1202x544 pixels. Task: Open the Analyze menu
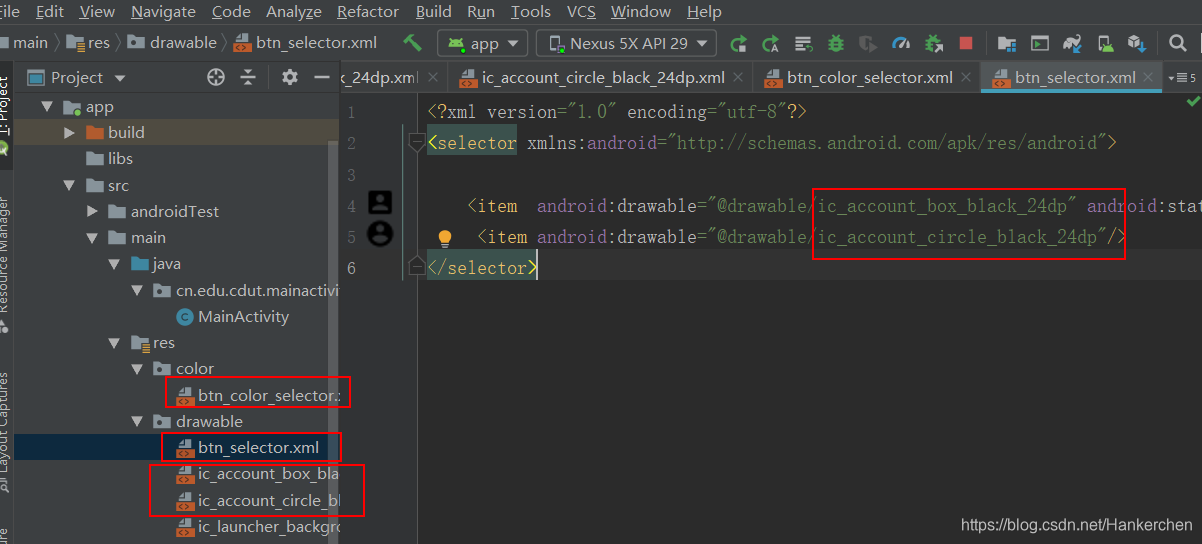point(294,12)
